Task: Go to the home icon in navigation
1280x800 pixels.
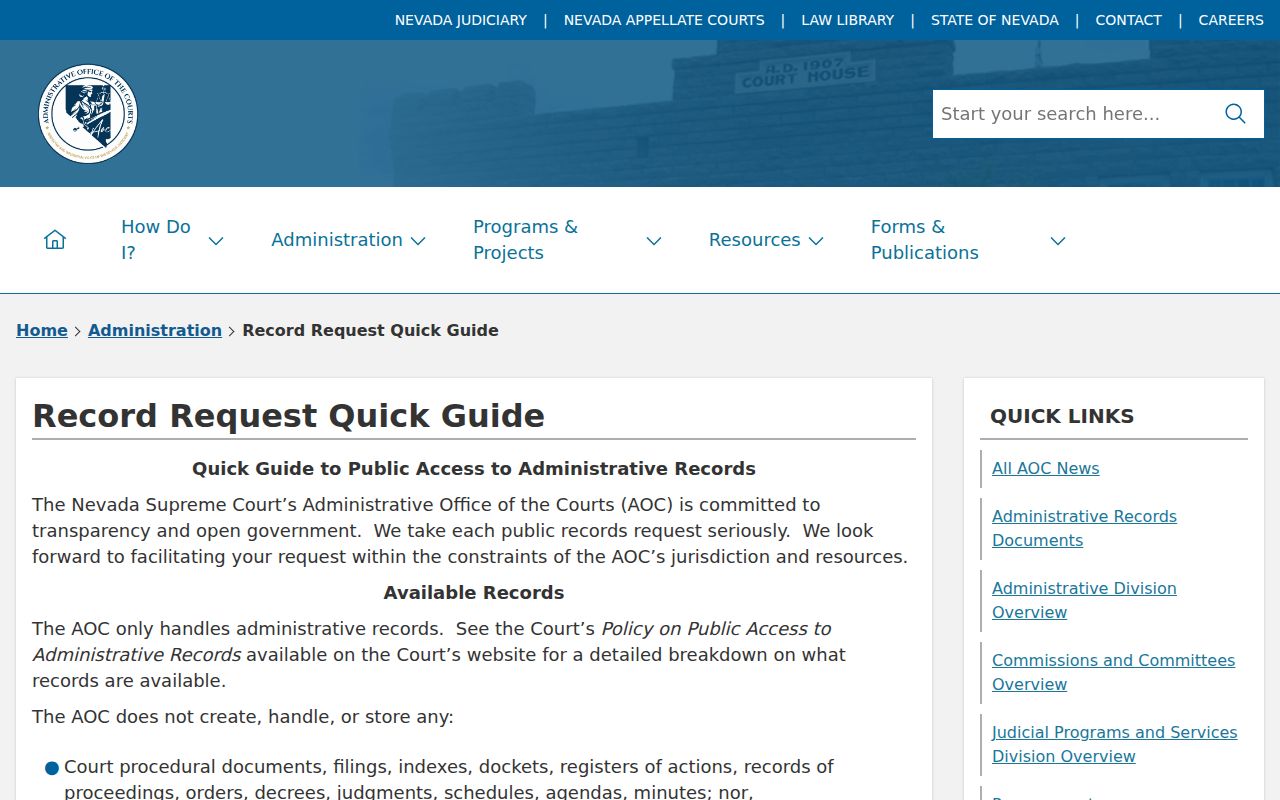Action: tap(55, 240)
